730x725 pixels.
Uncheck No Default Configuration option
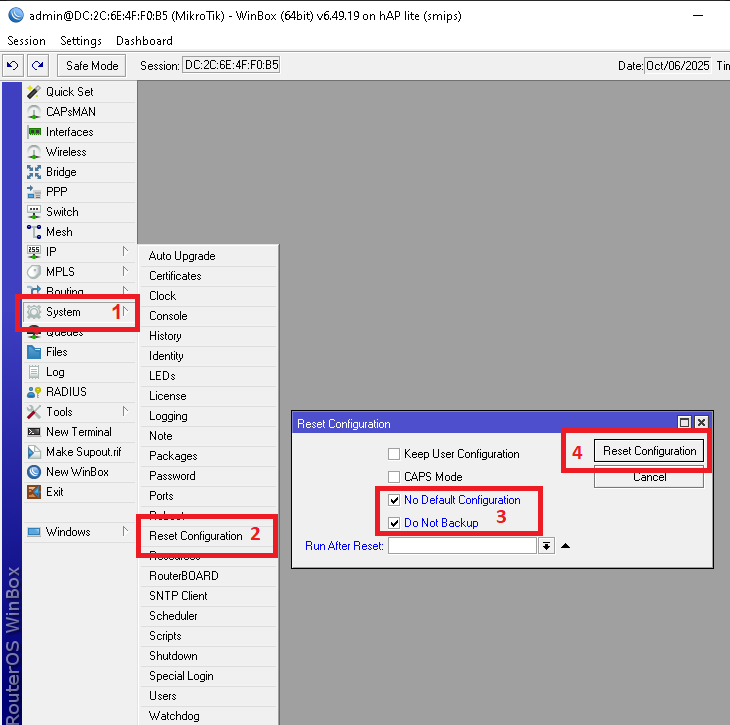click(x=394, y=500)
